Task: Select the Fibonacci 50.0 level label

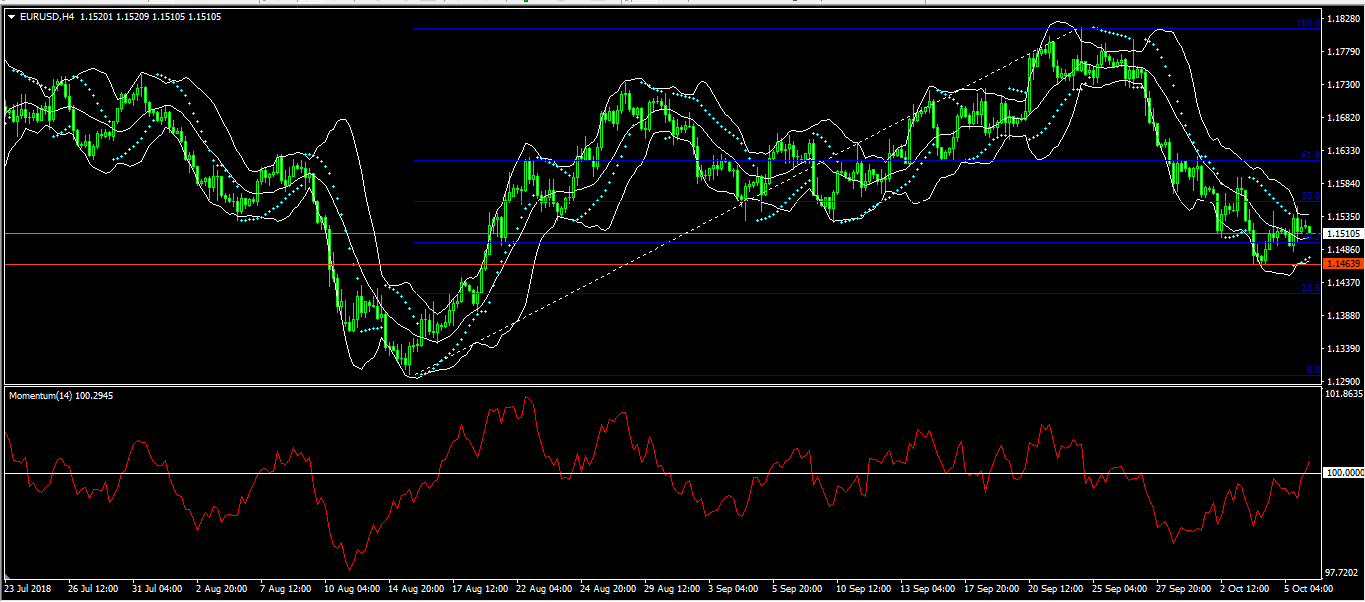Action: [1309, 197]
